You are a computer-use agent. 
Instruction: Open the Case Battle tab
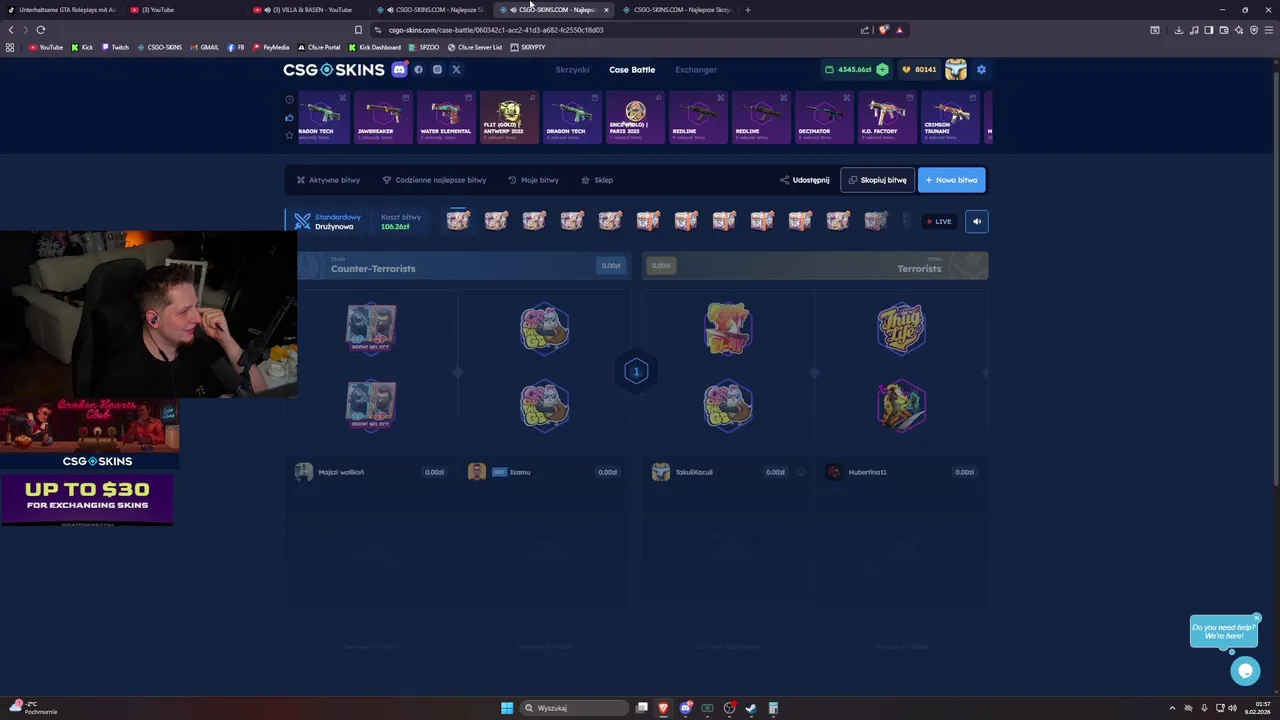pos(632,70)
